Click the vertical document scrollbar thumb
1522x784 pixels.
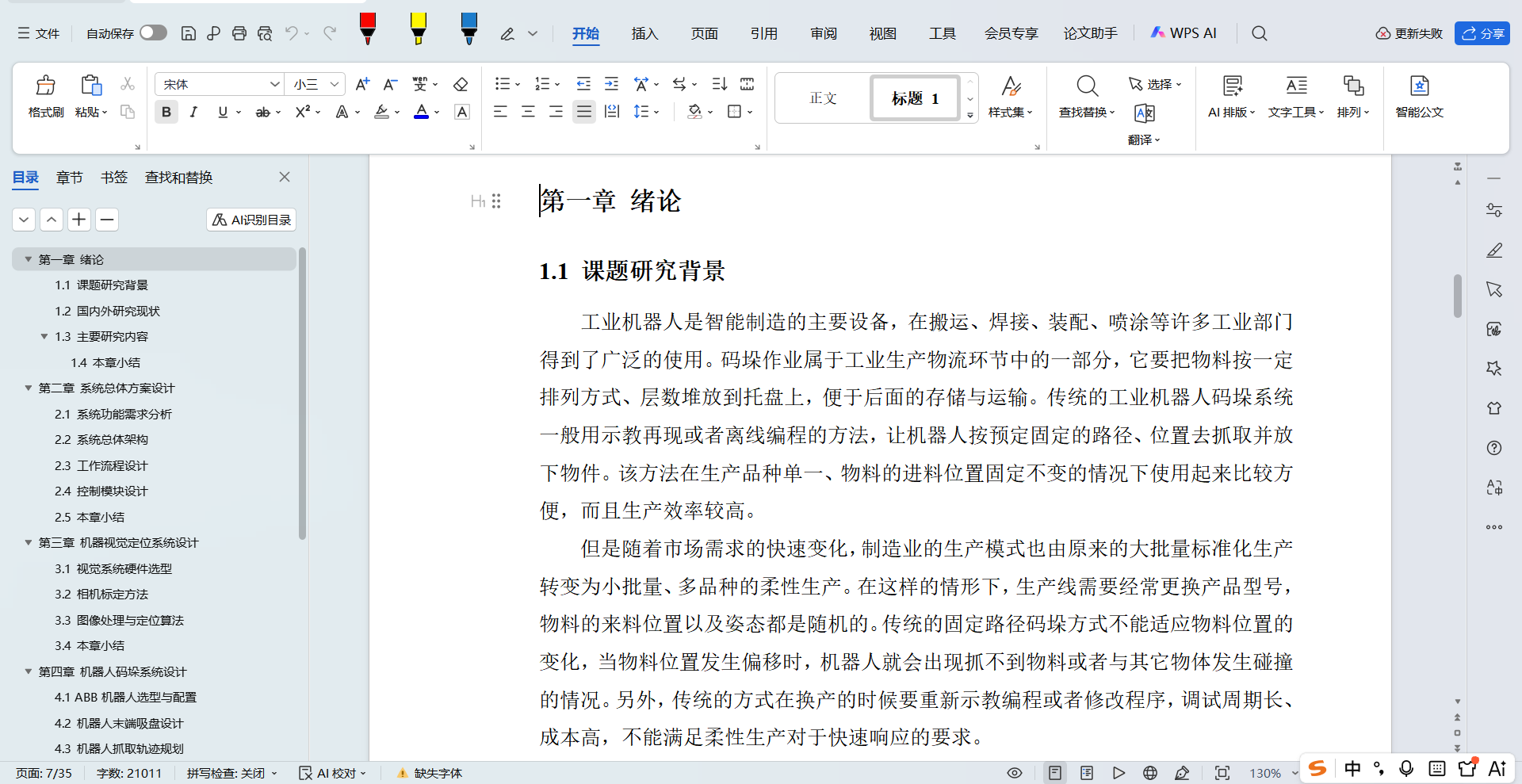[1458, 296]
